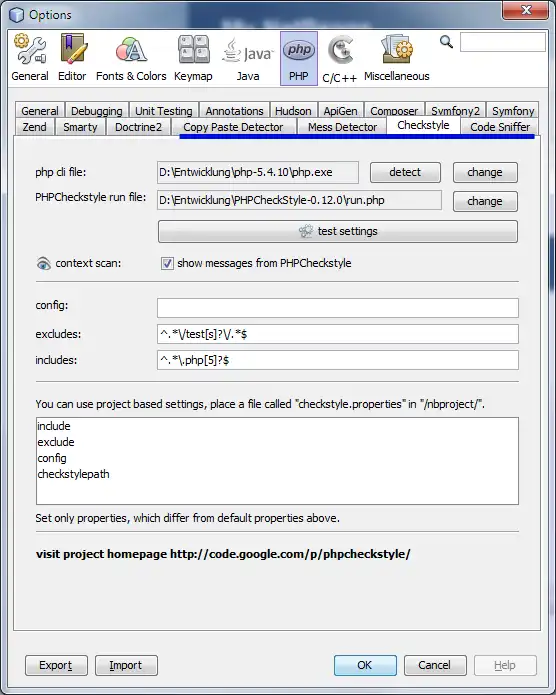Switch to the Composer tab
This screenshot has width=556, height=695.
point(394,110)
